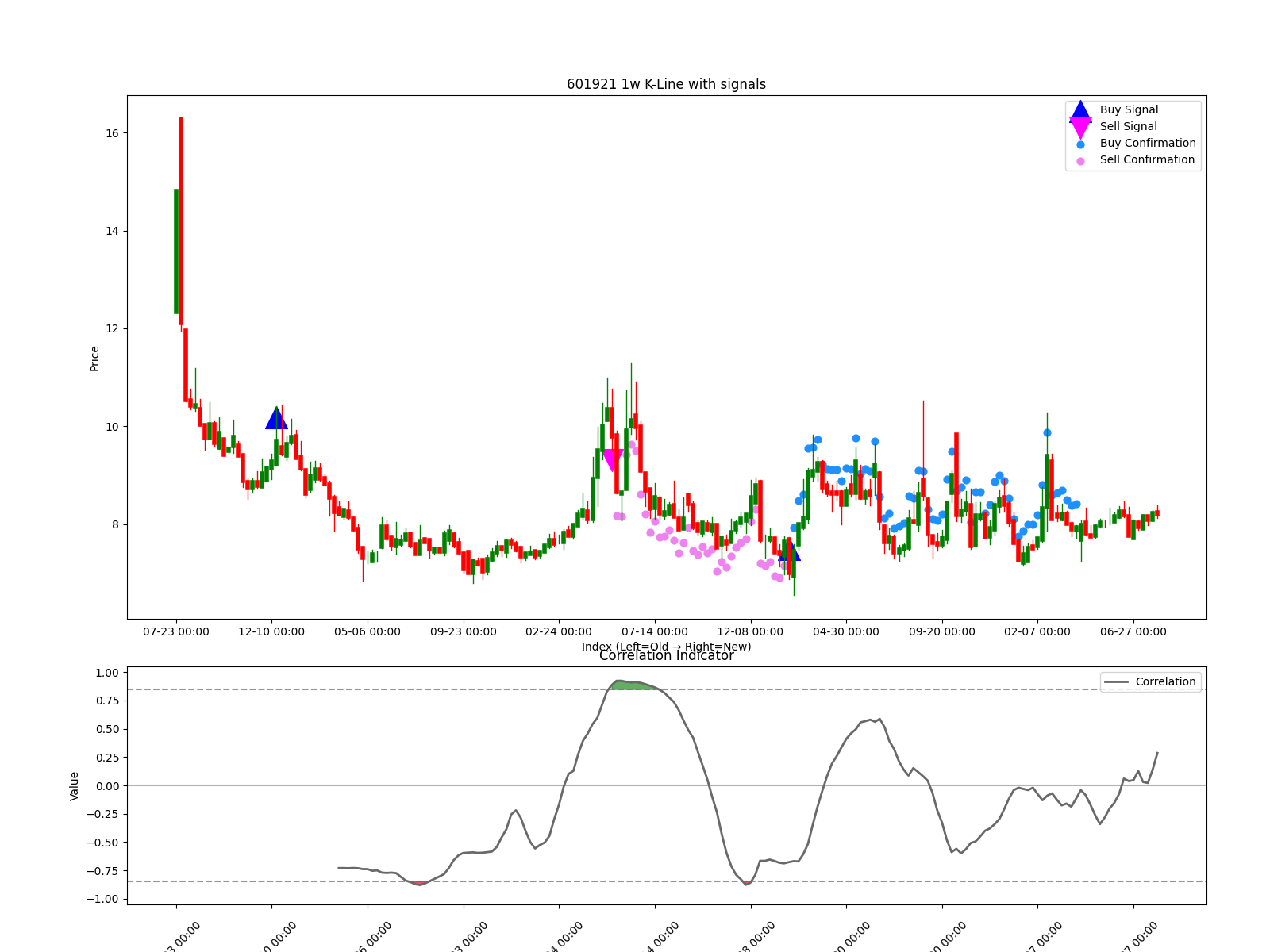The image size is (1270, 952).
Task: Click correlation axis tick '0.25'
Action: point(107,758)
